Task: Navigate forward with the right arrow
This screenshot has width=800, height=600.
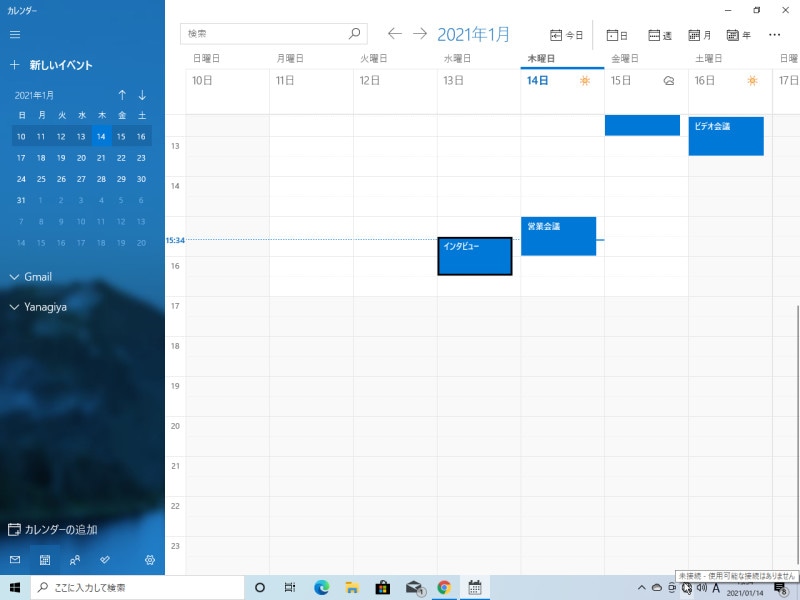Action: tap(420, 34)
